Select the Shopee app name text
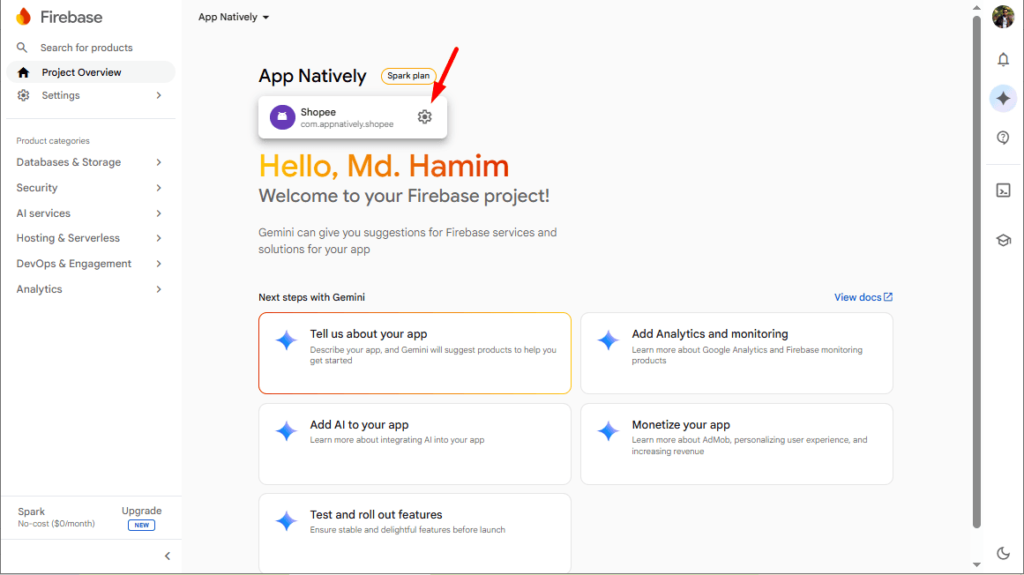Viewport: 1024px width, 575px height. [x=318, y=112]
